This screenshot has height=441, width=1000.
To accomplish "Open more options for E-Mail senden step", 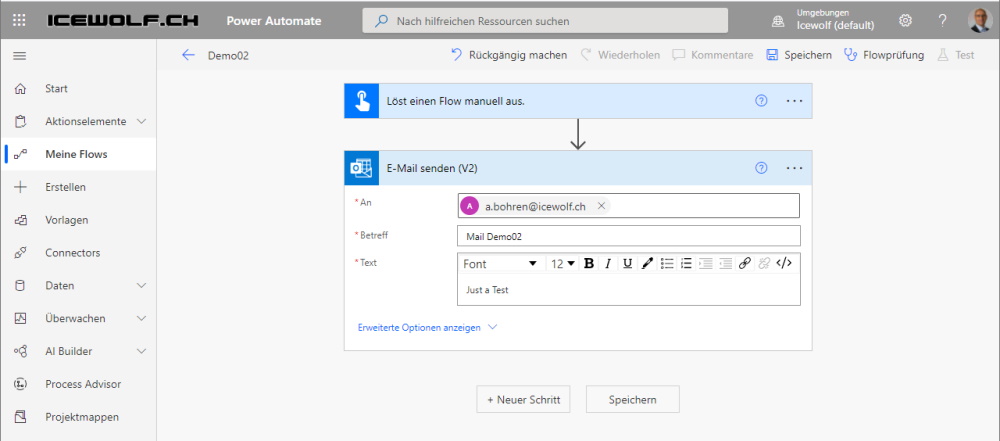I will tap(795, 168).
